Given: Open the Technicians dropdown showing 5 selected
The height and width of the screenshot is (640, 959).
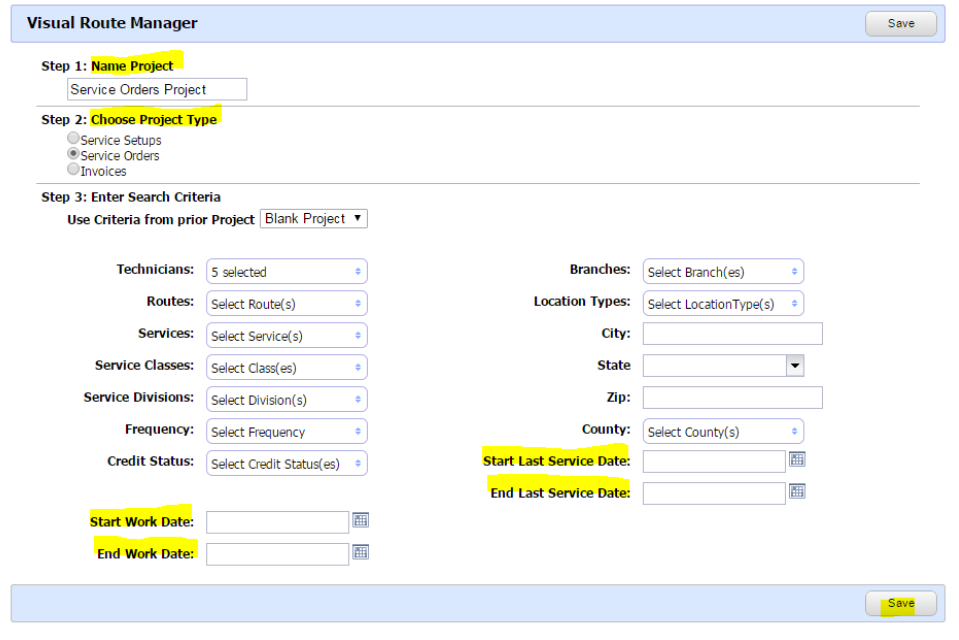Looking at the screenshot, I should click(x=286, y=271).
